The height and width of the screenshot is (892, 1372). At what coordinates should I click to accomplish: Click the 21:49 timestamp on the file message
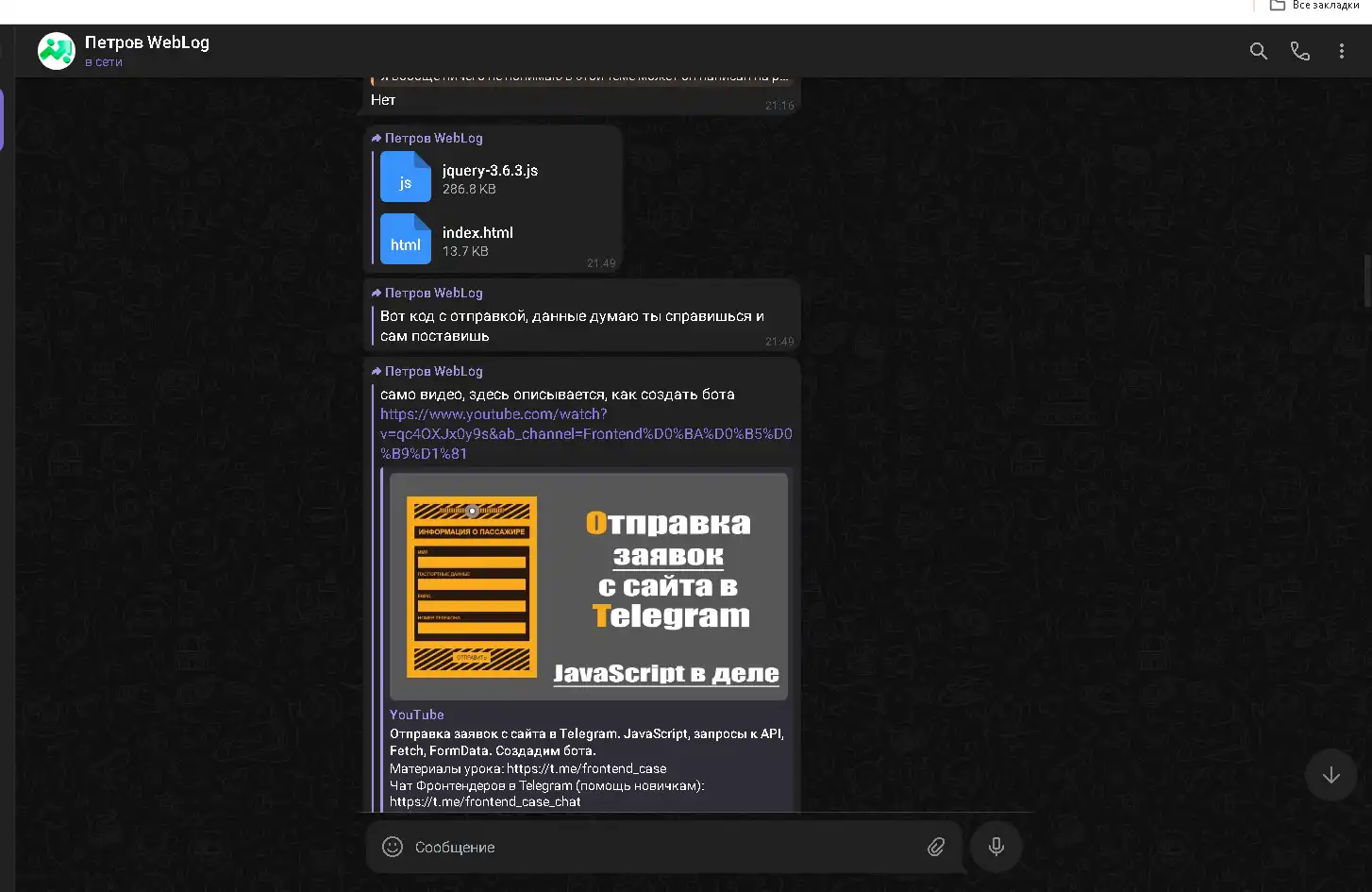tap(601, 263)
